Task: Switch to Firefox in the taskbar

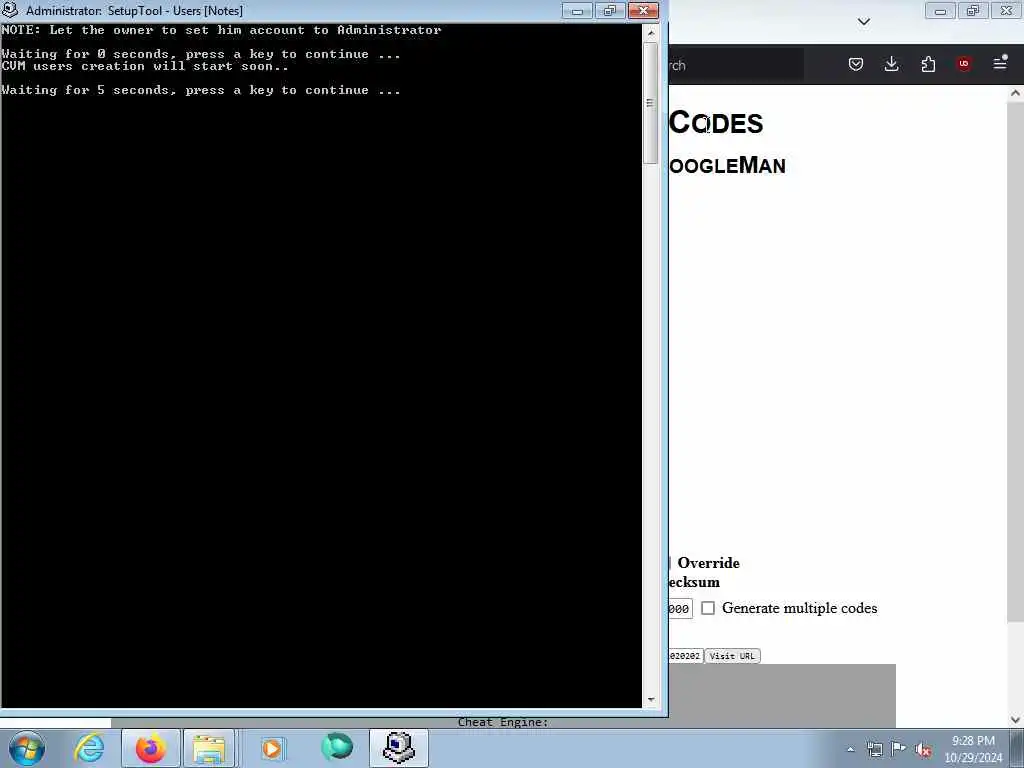Action: pyautogui.click(x=150, y=748)
